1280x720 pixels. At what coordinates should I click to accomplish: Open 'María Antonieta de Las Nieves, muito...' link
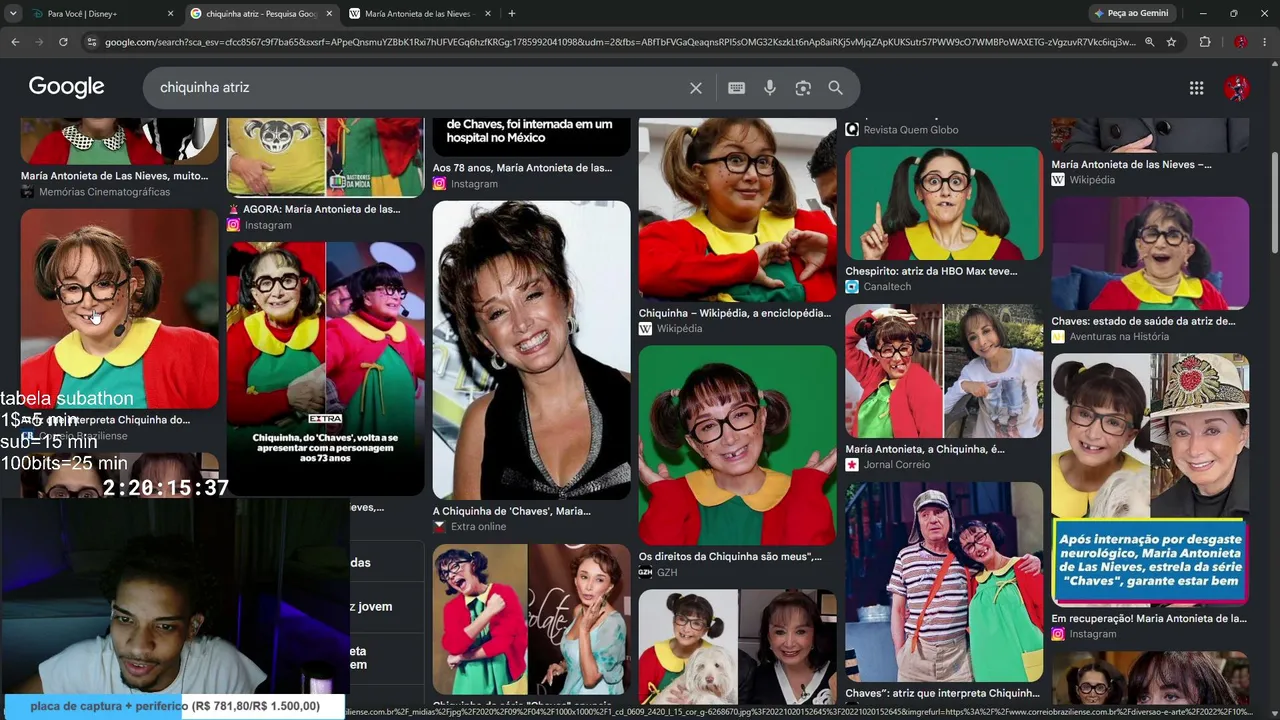click(115, 176)
